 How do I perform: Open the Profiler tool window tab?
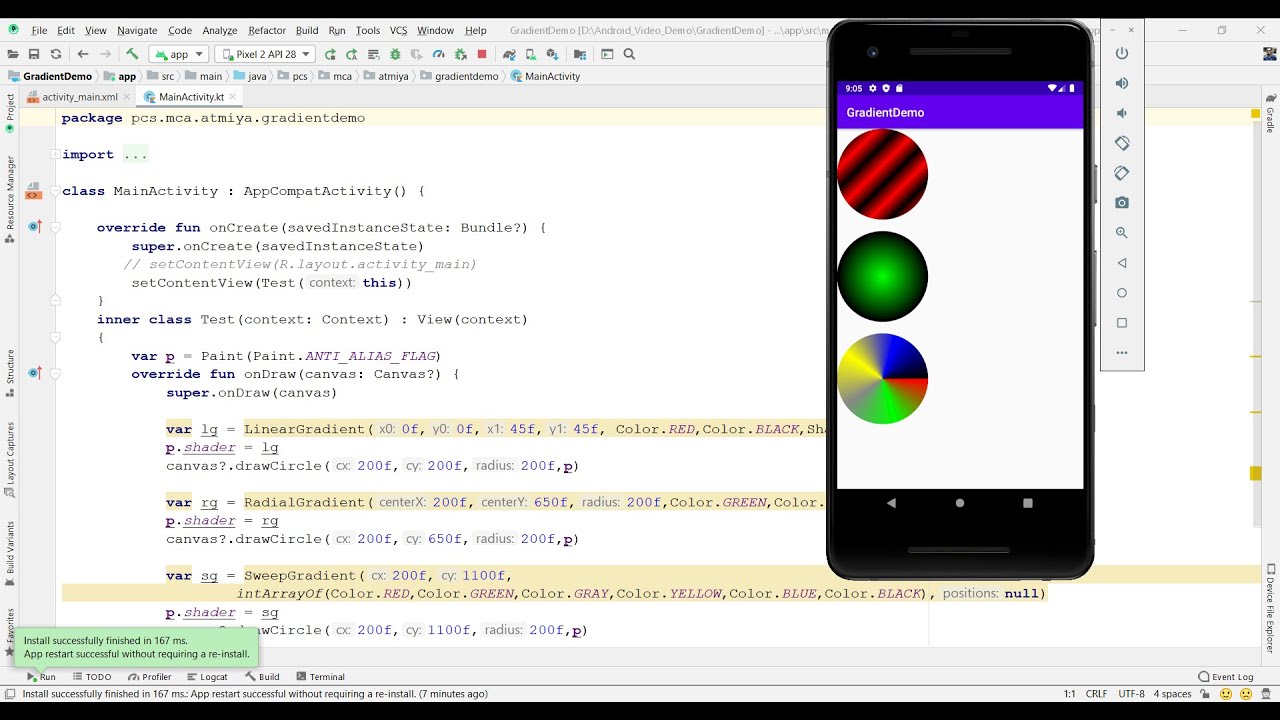(x=150, y=677)
